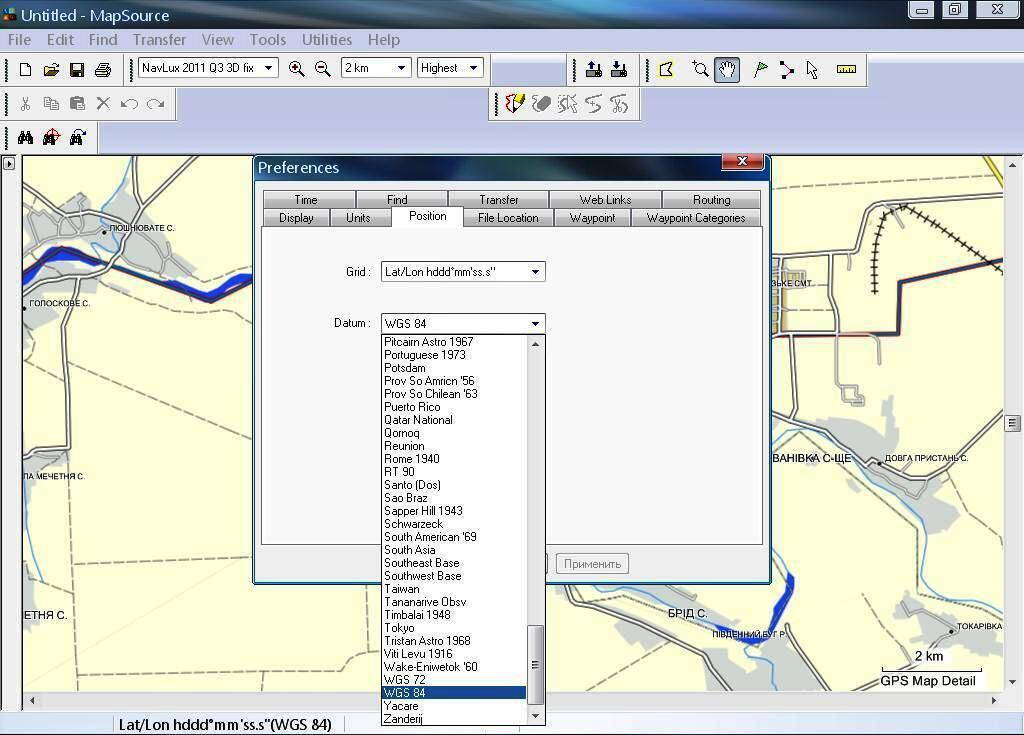
Task: Open the map product NavLux dropdown
Action: pyautogui.click(x=269, y=68)
